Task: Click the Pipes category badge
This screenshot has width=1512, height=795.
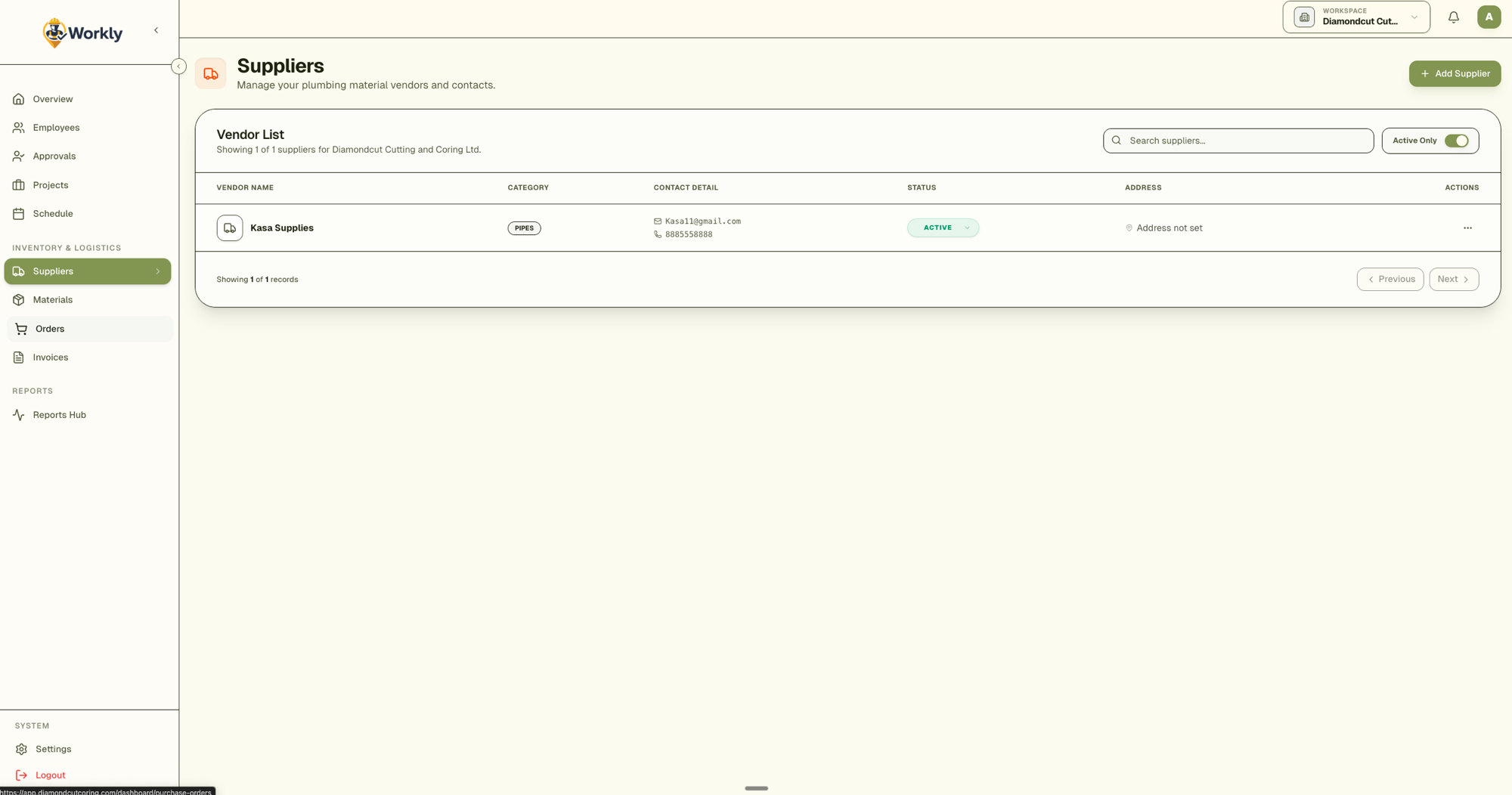Action: pos(524,228)
